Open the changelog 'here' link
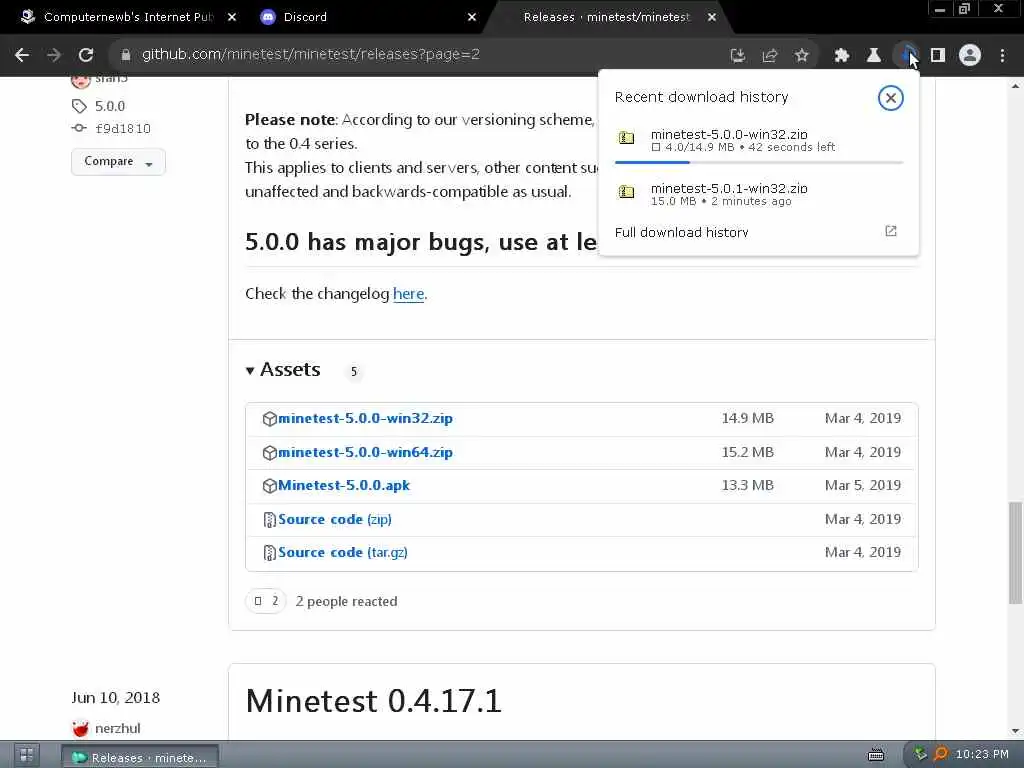This screenshot has height=768, width=1024. (x=409, y=294)
